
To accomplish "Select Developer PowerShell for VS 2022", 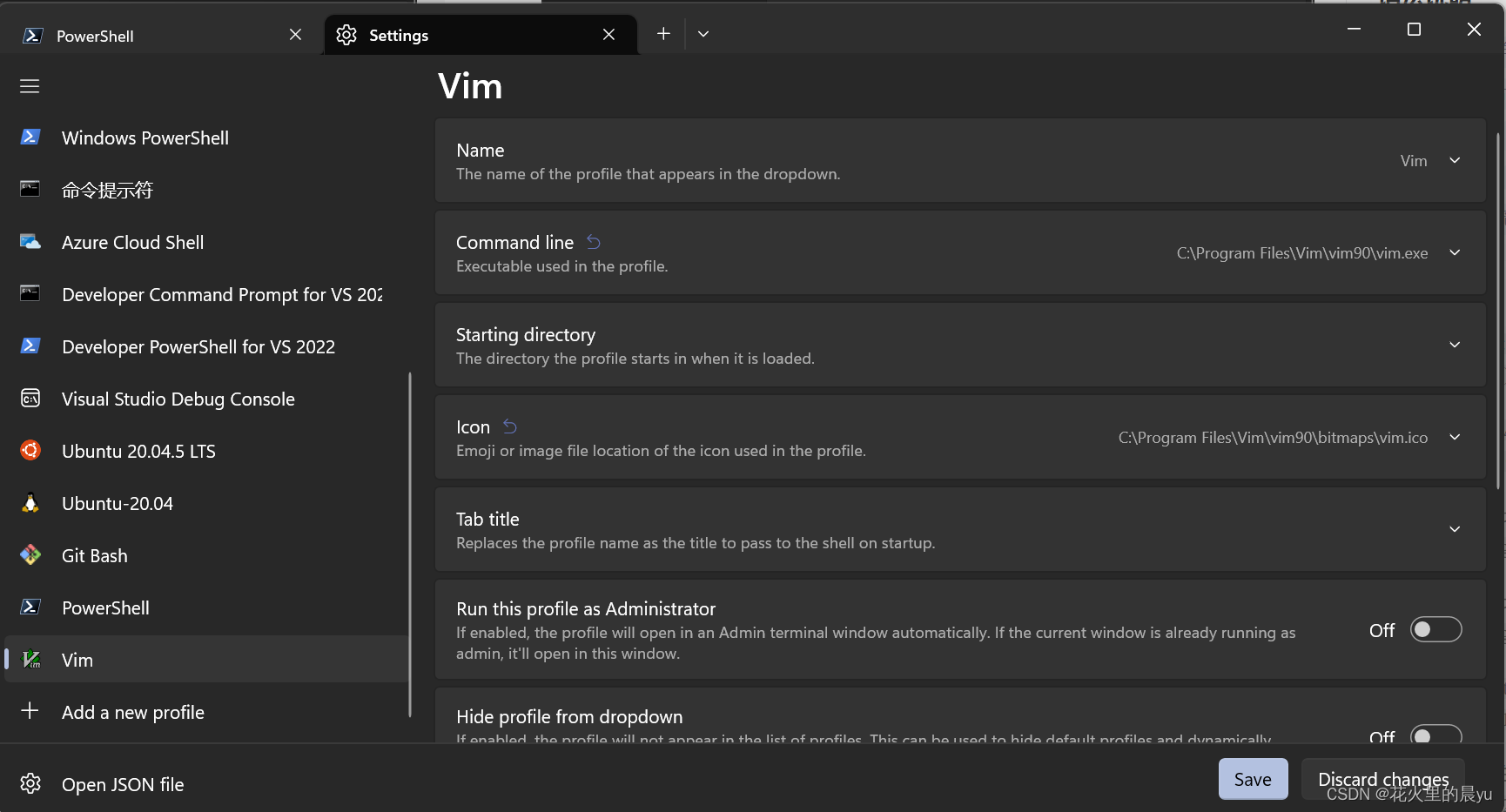I will pos(207,346).
